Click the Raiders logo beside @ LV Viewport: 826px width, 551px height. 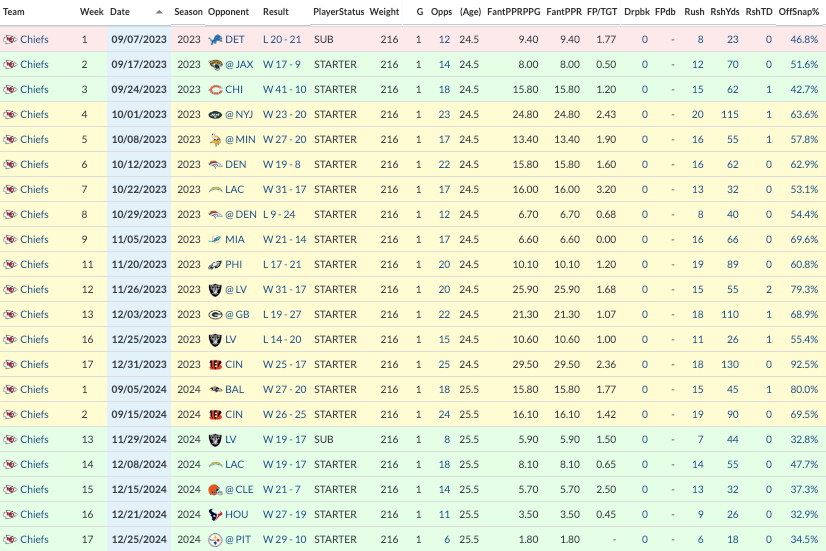[x=215, y=290]
